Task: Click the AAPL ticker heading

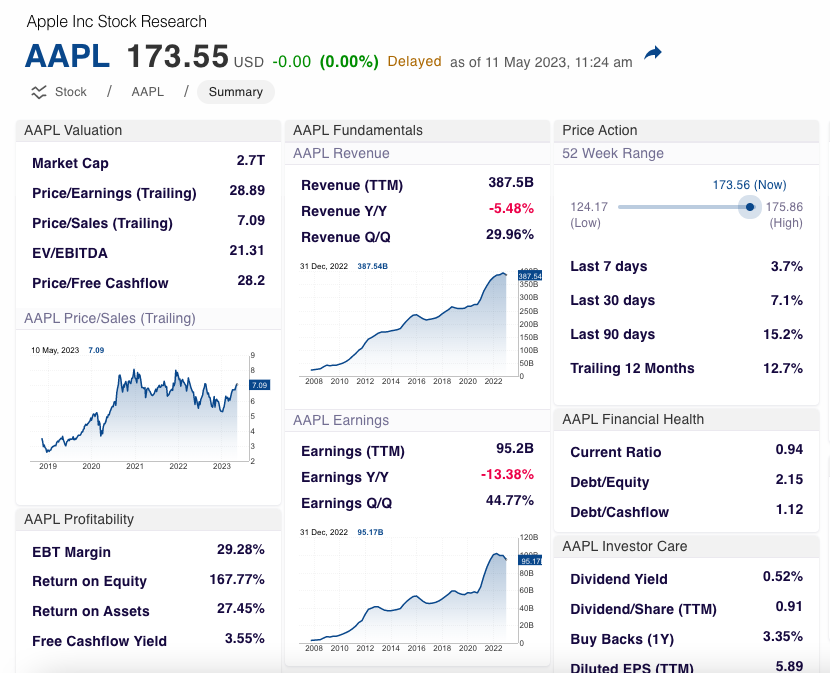Action: 67,56
